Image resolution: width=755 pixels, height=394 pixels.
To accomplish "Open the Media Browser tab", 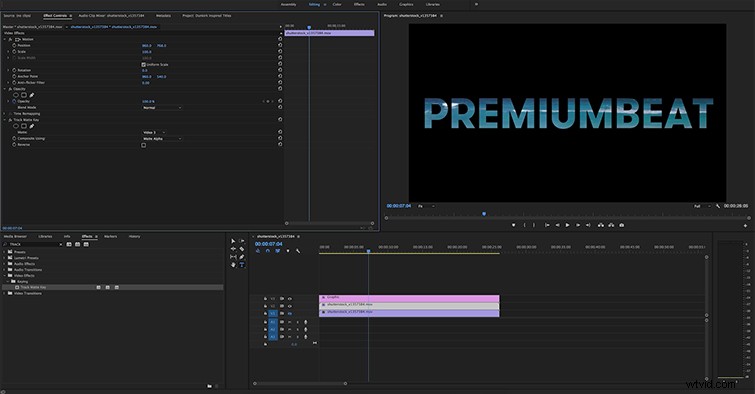I will [x=15, y=236].
